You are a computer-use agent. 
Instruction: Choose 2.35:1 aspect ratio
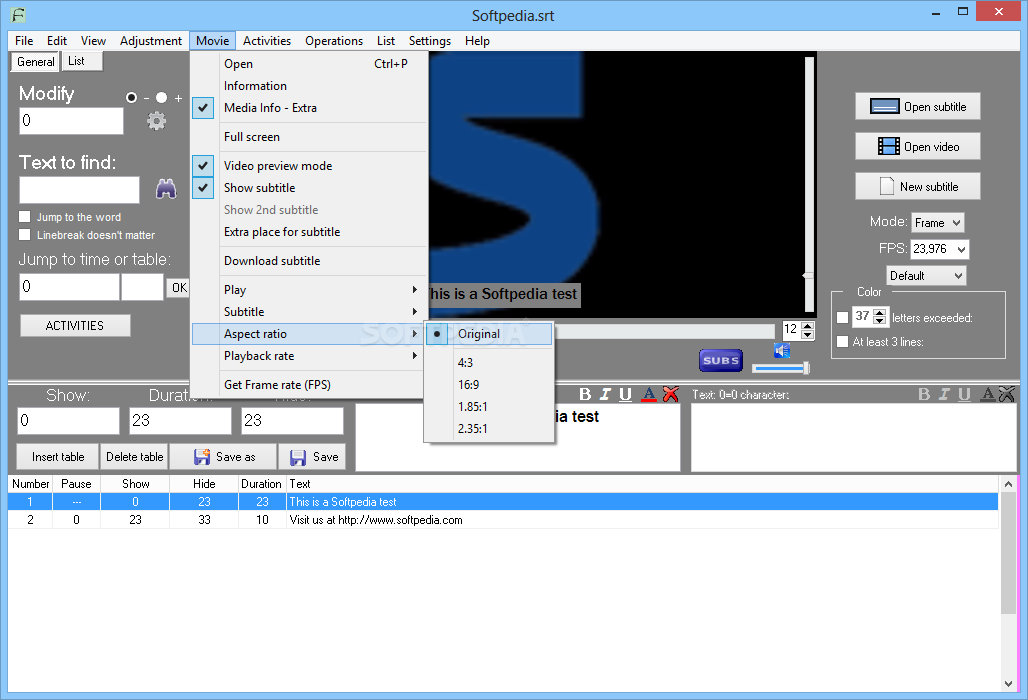coord(489,429)
